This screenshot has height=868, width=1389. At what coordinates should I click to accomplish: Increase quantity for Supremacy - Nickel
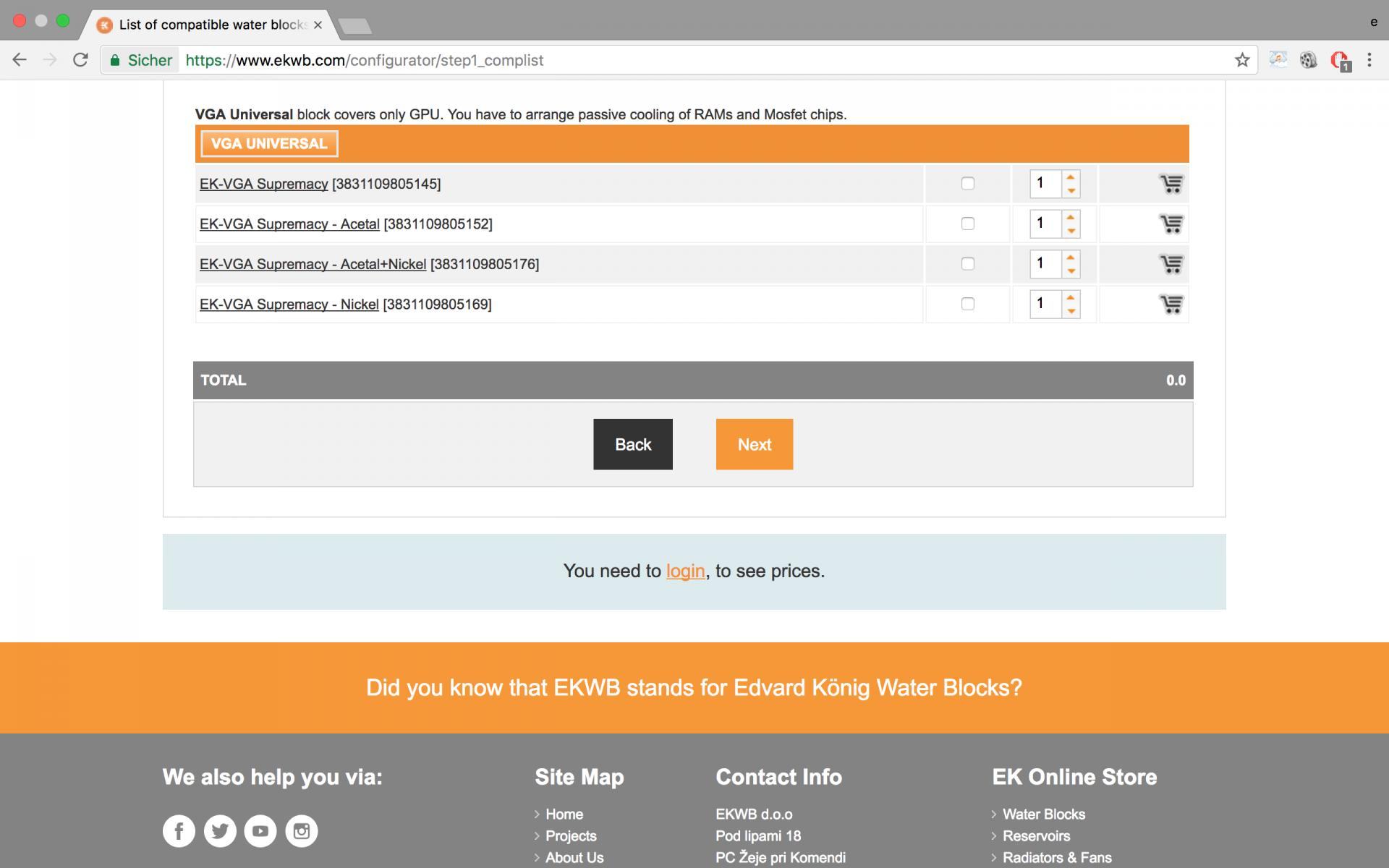coord(1071,297)
